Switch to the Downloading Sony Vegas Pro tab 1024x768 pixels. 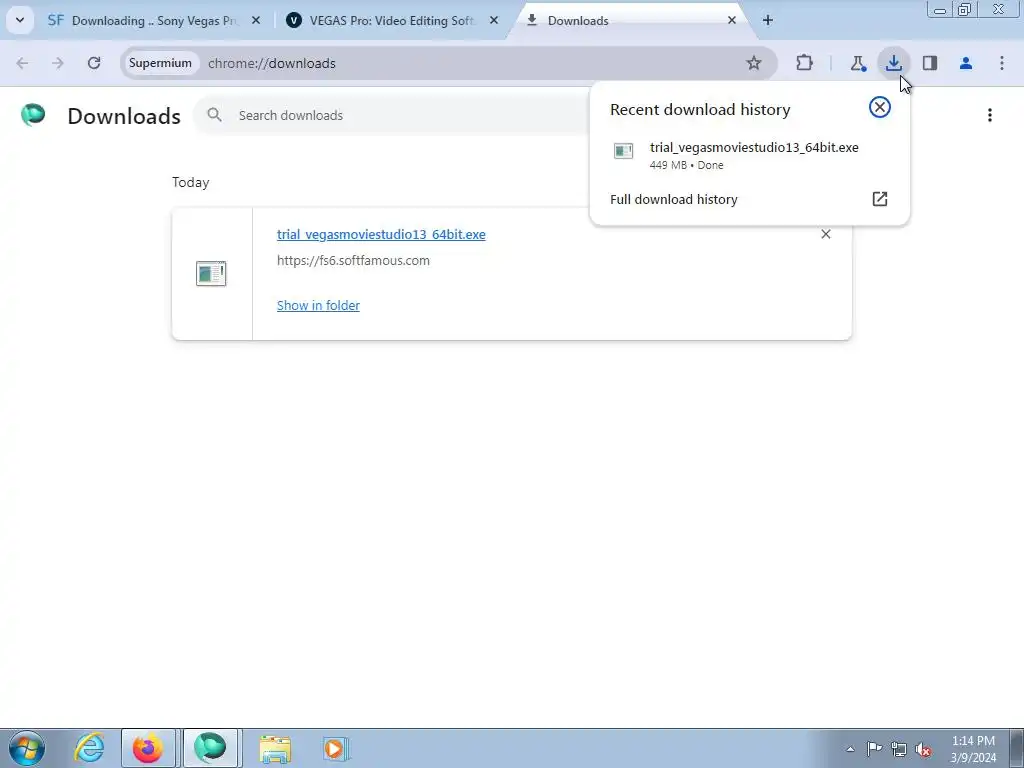click(x=153, y=20)
